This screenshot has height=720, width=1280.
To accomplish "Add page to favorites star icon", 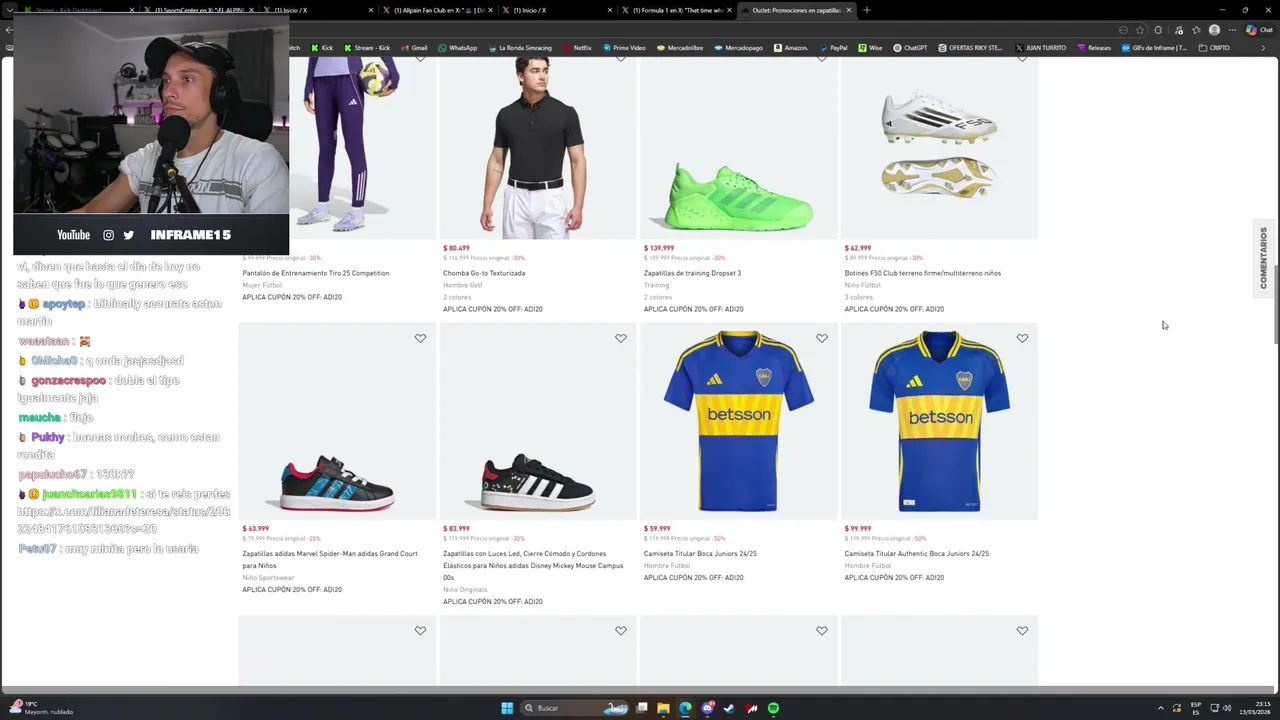I will pos(1140,30).
